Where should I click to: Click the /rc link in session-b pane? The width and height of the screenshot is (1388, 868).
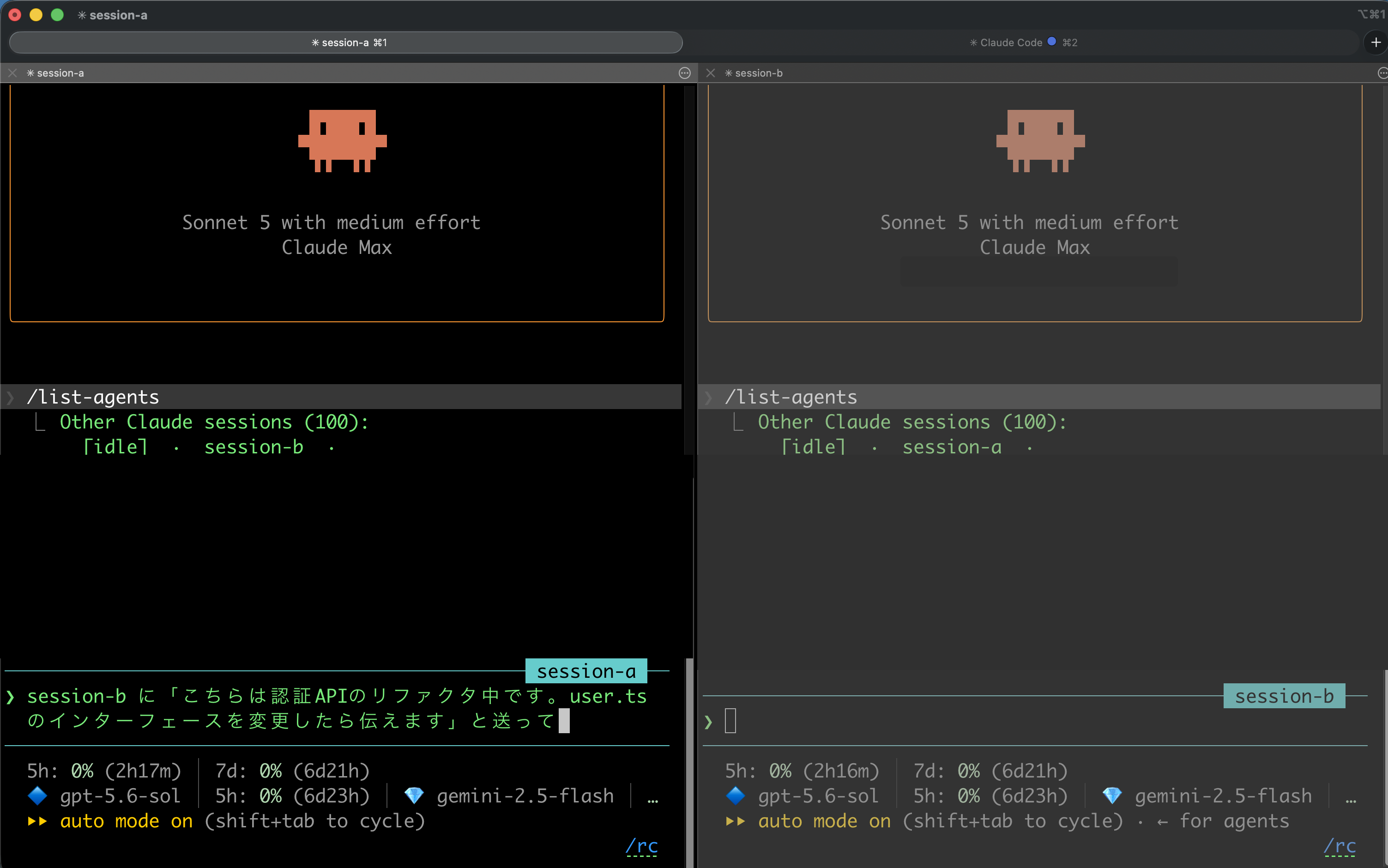point(1340,846)
